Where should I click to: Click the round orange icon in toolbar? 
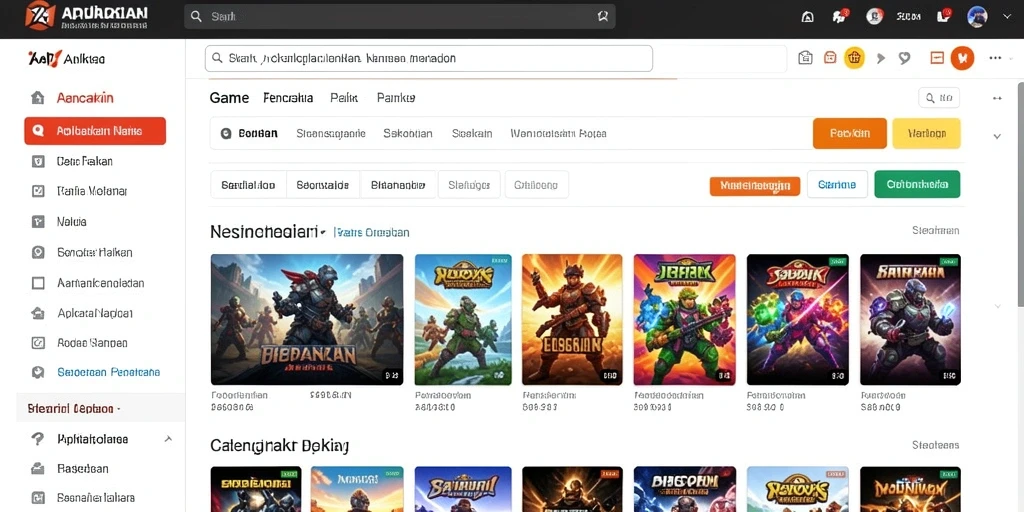[x=962, y=58]
